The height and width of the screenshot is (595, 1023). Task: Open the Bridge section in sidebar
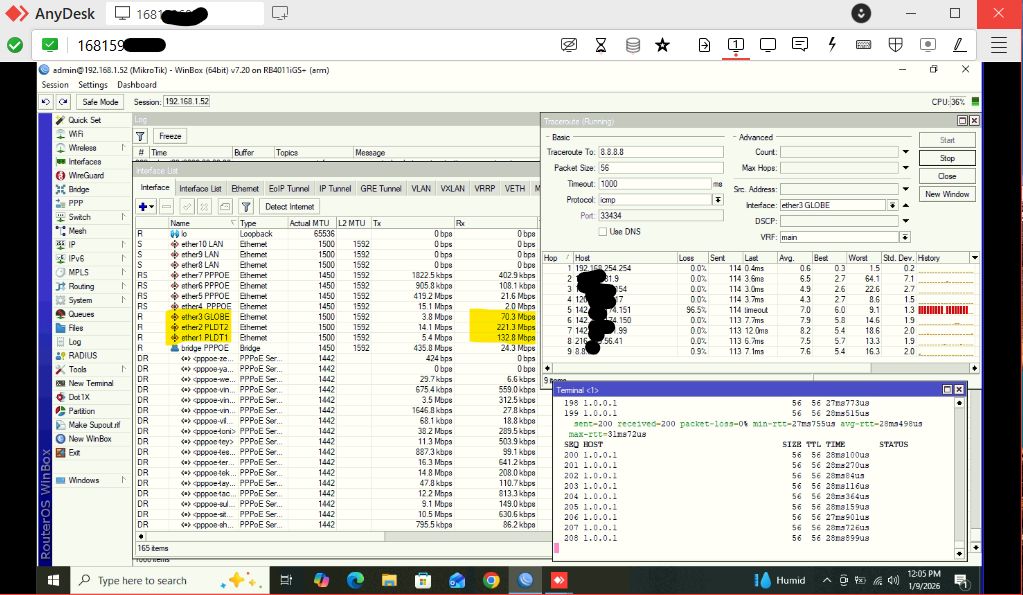[x=78, y=189]
